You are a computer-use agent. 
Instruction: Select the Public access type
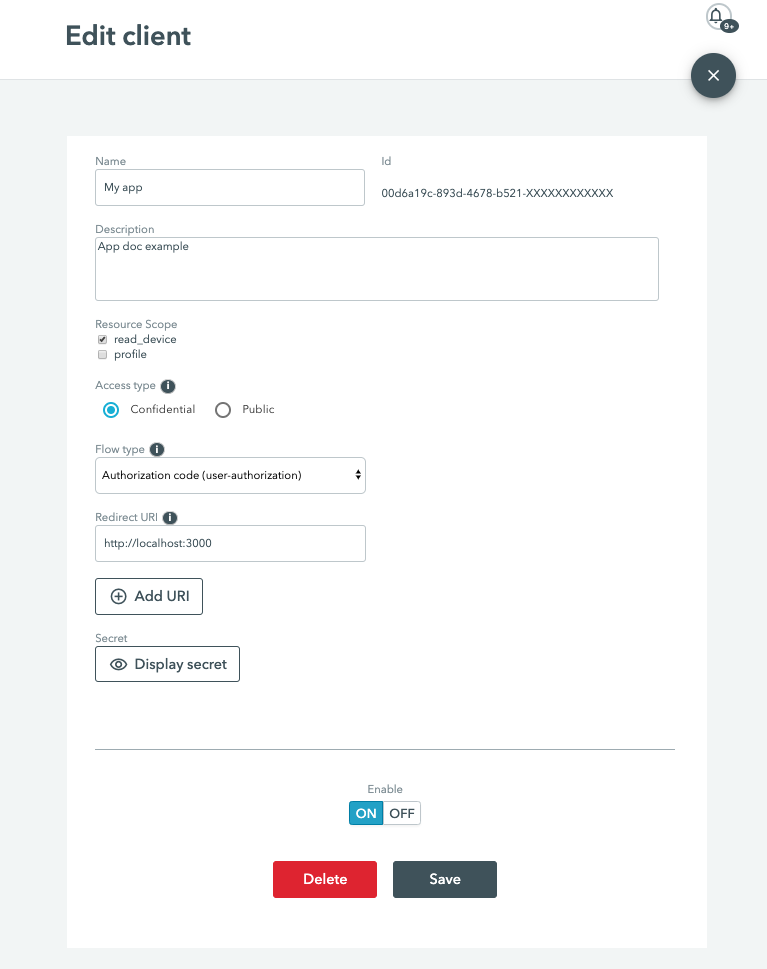click(223, 410)
